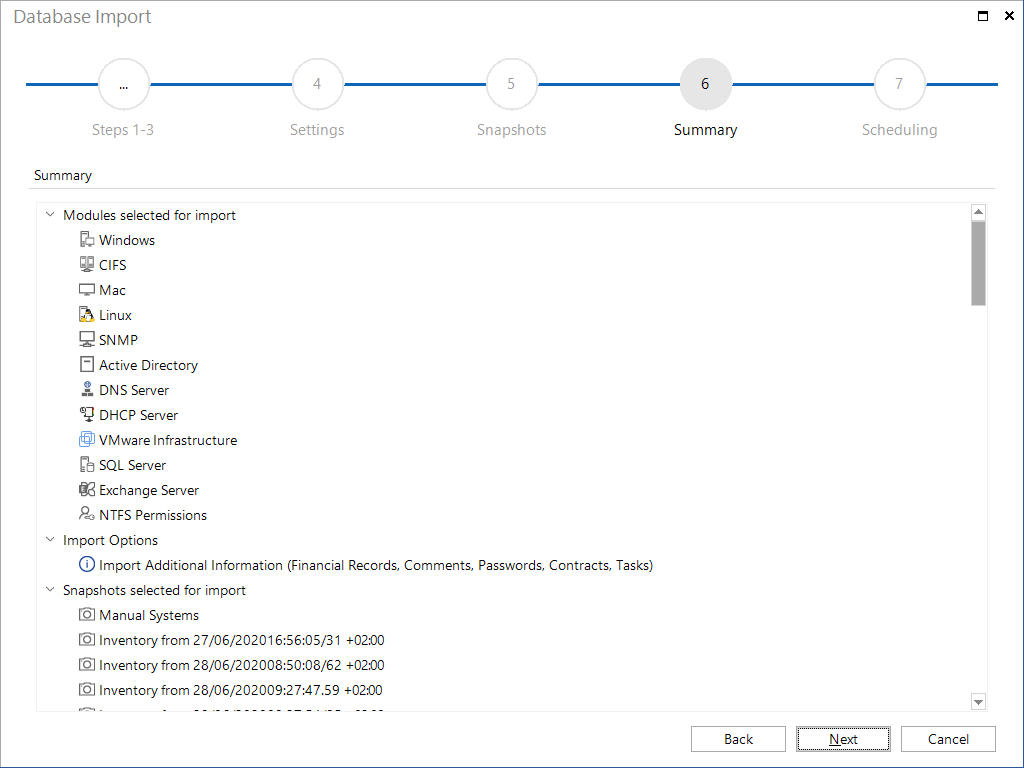Click the Back button
The height and width of the screenshot is (768, 1024).
click(738, 739)
